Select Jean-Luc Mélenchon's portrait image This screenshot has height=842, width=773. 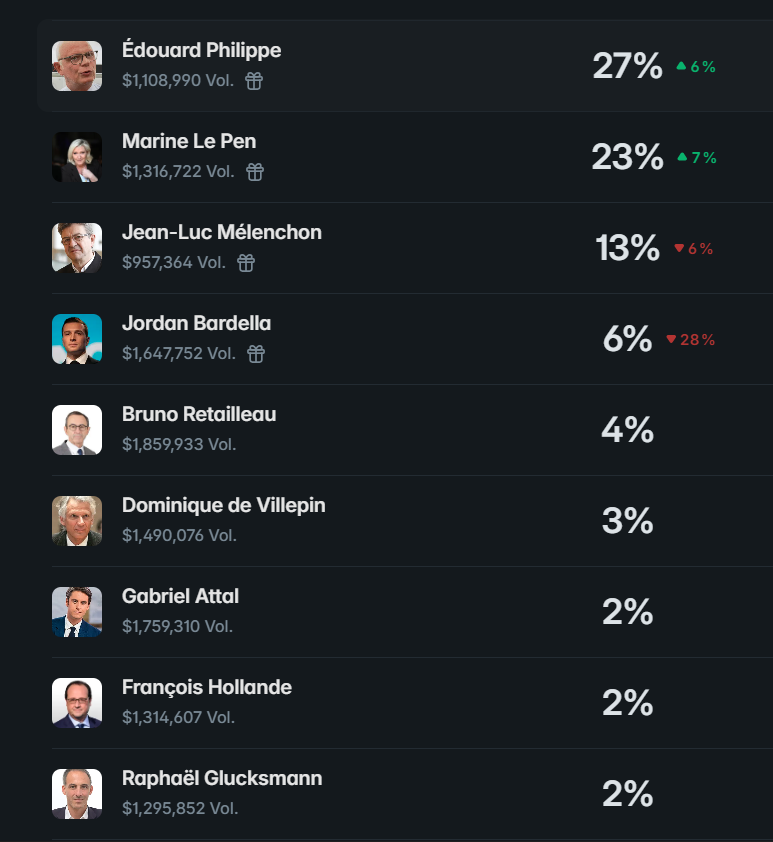[77, 248]
